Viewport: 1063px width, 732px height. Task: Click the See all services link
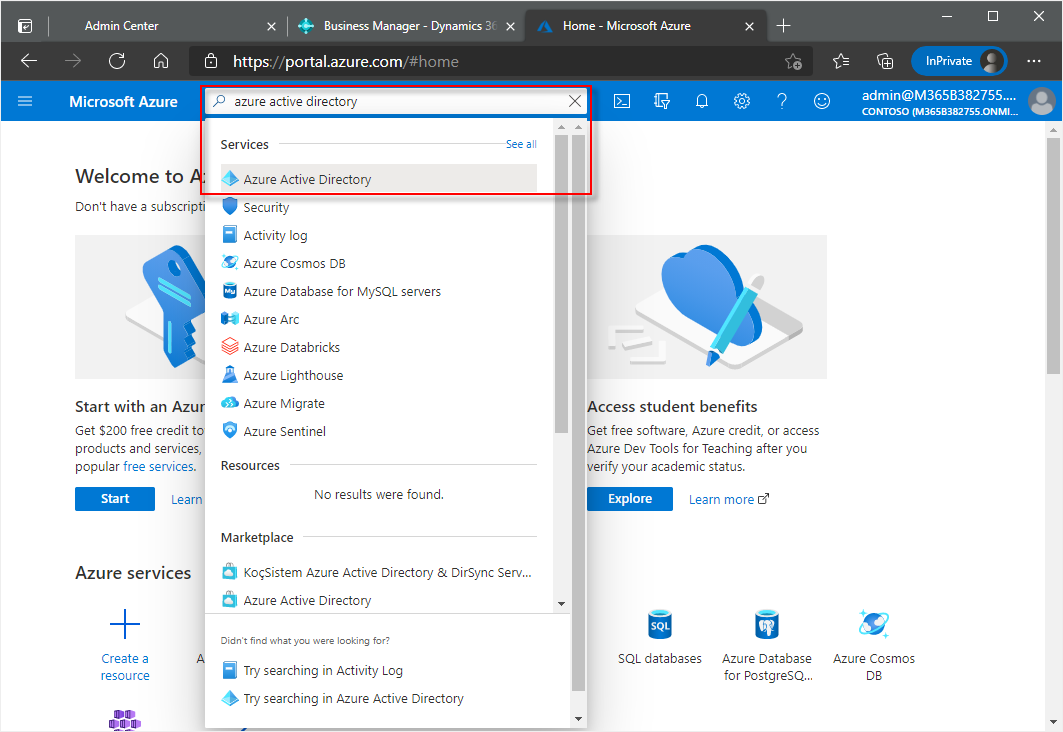pos(521,144)
